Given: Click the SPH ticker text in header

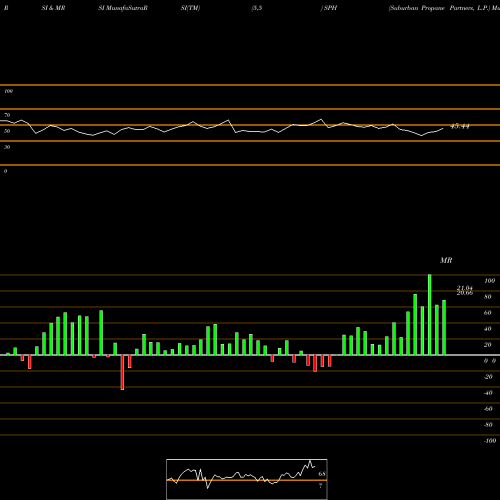Looking at the screenshot, I should (330, 8).
